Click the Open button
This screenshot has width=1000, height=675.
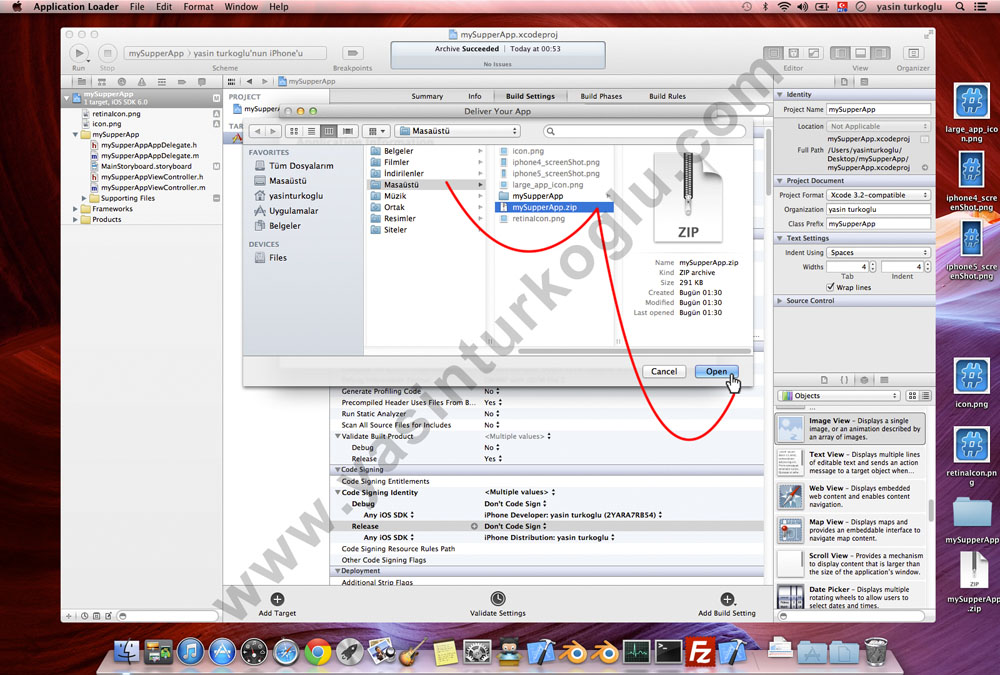pyautogui.click(x=716, y=371)
